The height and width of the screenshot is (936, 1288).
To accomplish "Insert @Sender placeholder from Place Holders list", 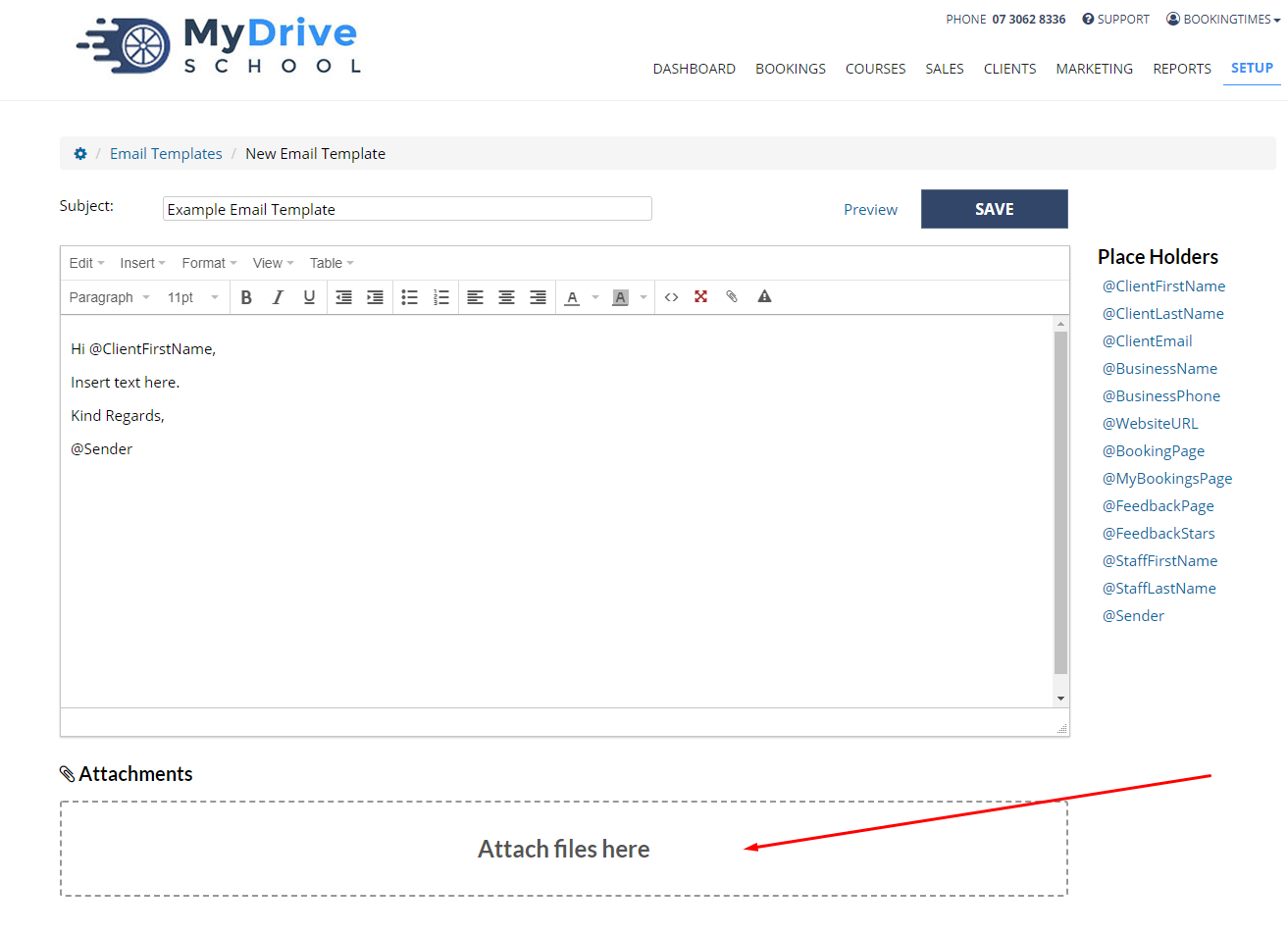I will point(1133,616).
